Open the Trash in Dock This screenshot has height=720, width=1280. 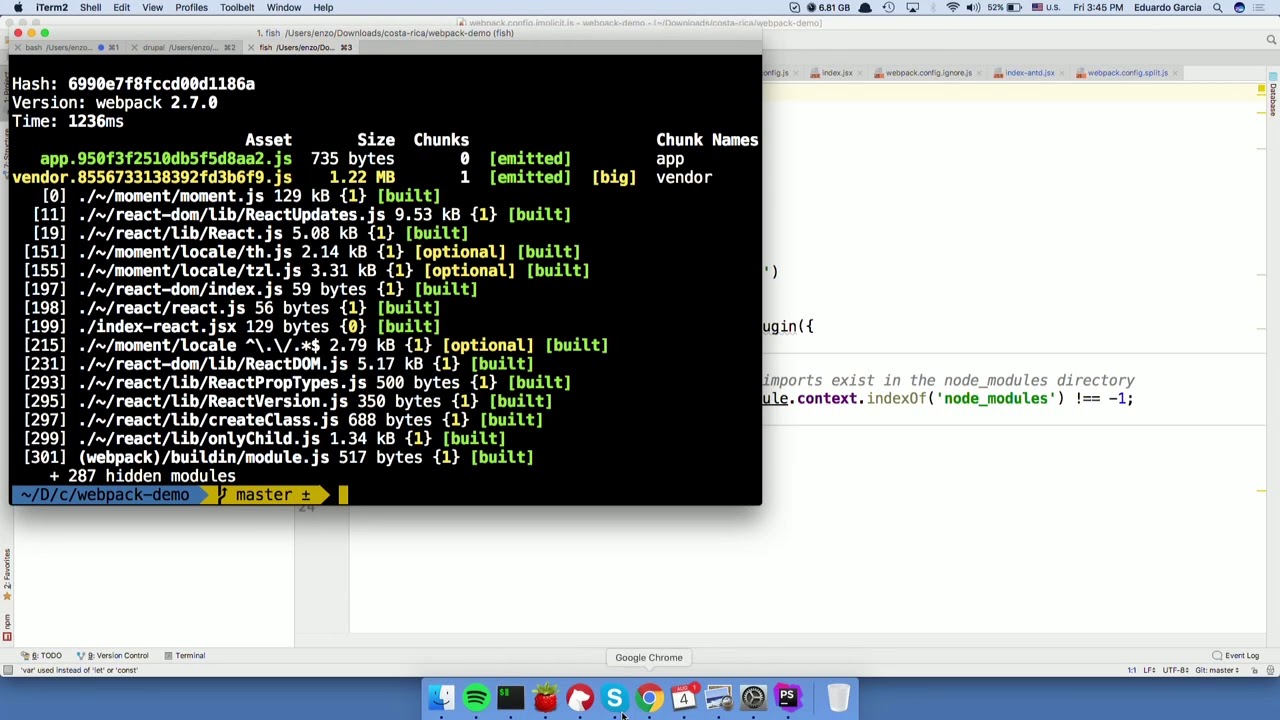coord(838,697)
